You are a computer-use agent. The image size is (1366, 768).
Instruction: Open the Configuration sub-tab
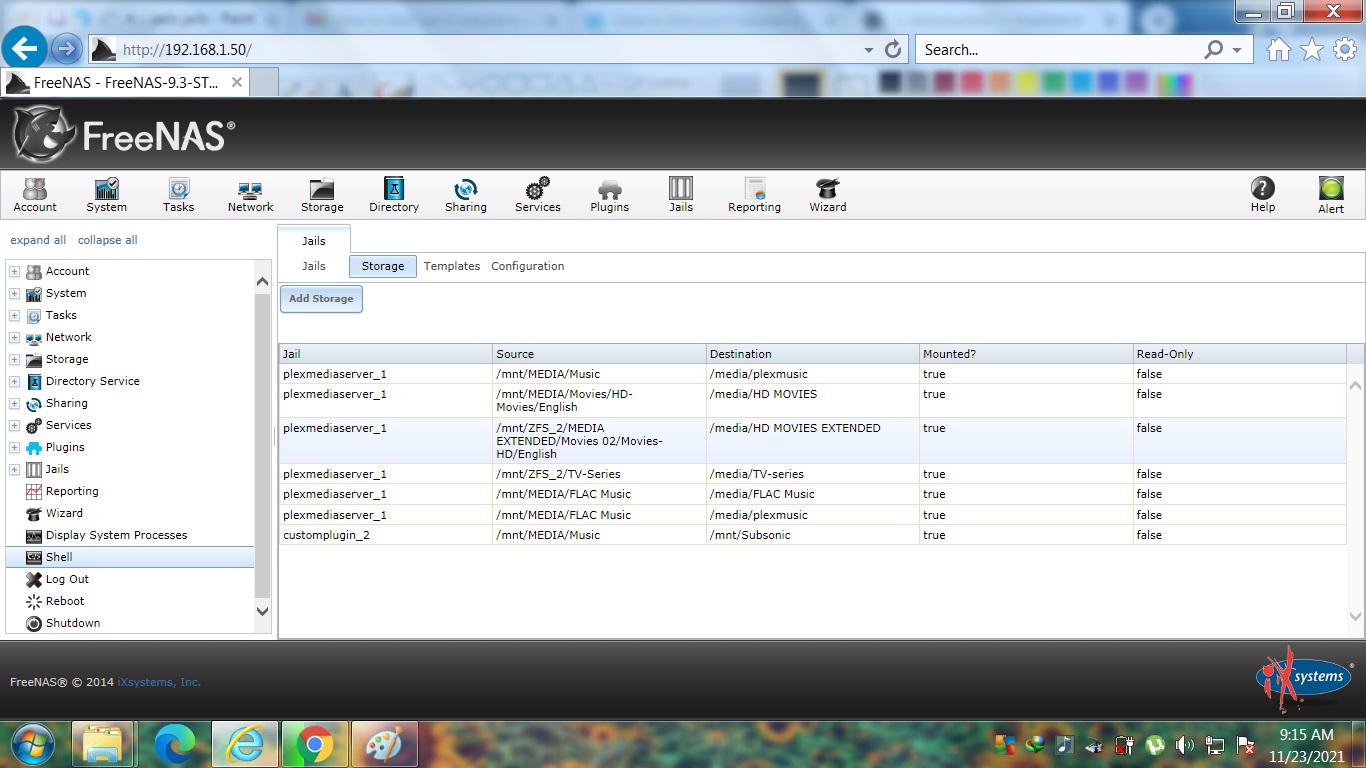pyautogui.click(x=528, y=266)
